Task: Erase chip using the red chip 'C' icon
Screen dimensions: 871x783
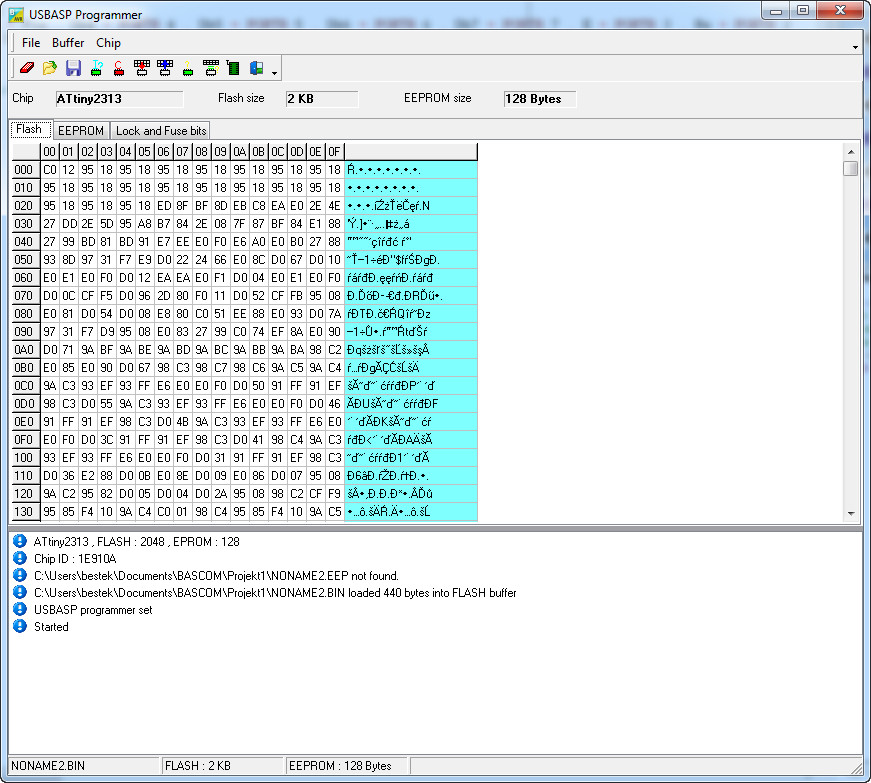Action: 119,68
